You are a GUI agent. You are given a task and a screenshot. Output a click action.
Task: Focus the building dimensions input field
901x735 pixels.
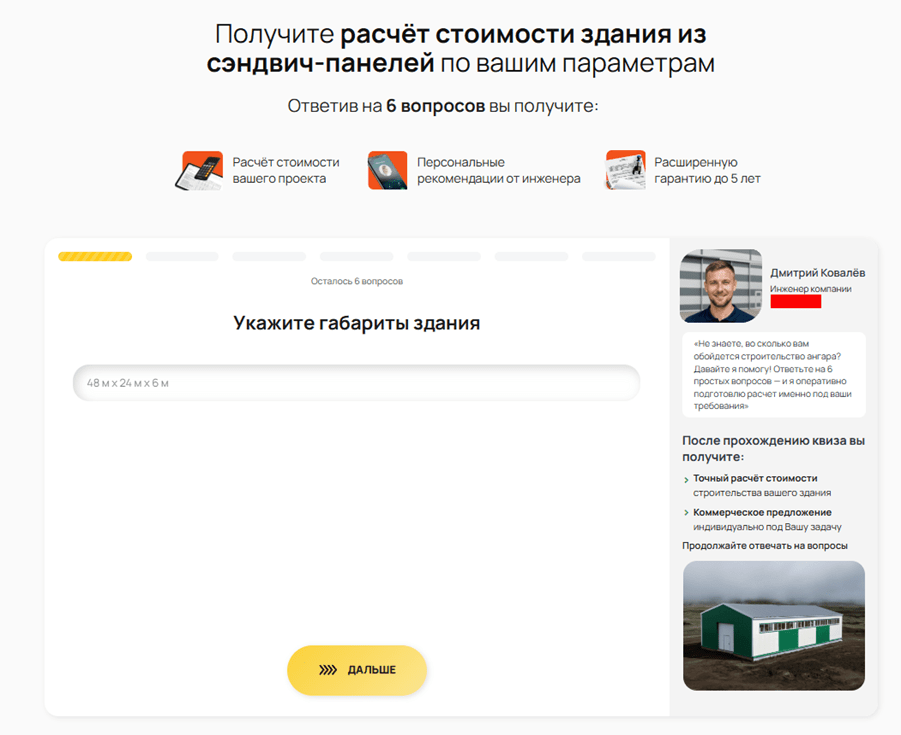click(355, 383)
